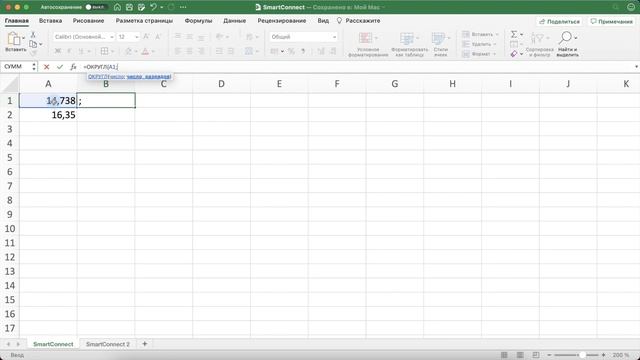Click the Clear eraser icon

514,53
